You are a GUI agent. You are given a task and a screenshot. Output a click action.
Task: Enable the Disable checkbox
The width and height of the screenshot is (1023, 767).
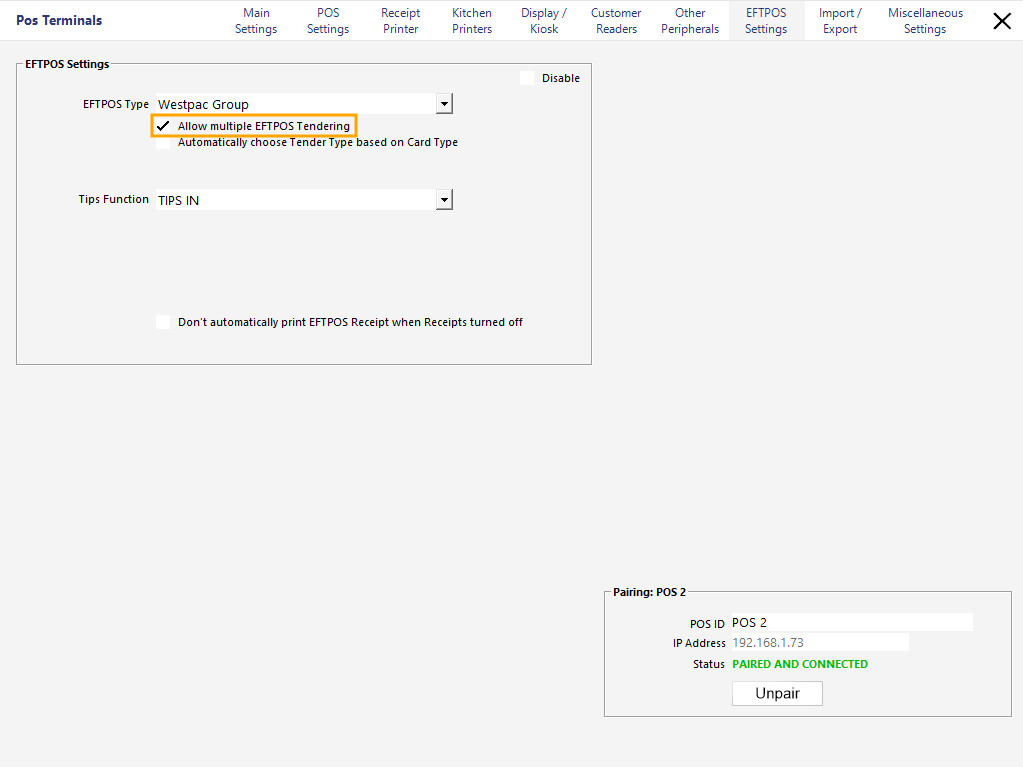[x=528, y=78]
